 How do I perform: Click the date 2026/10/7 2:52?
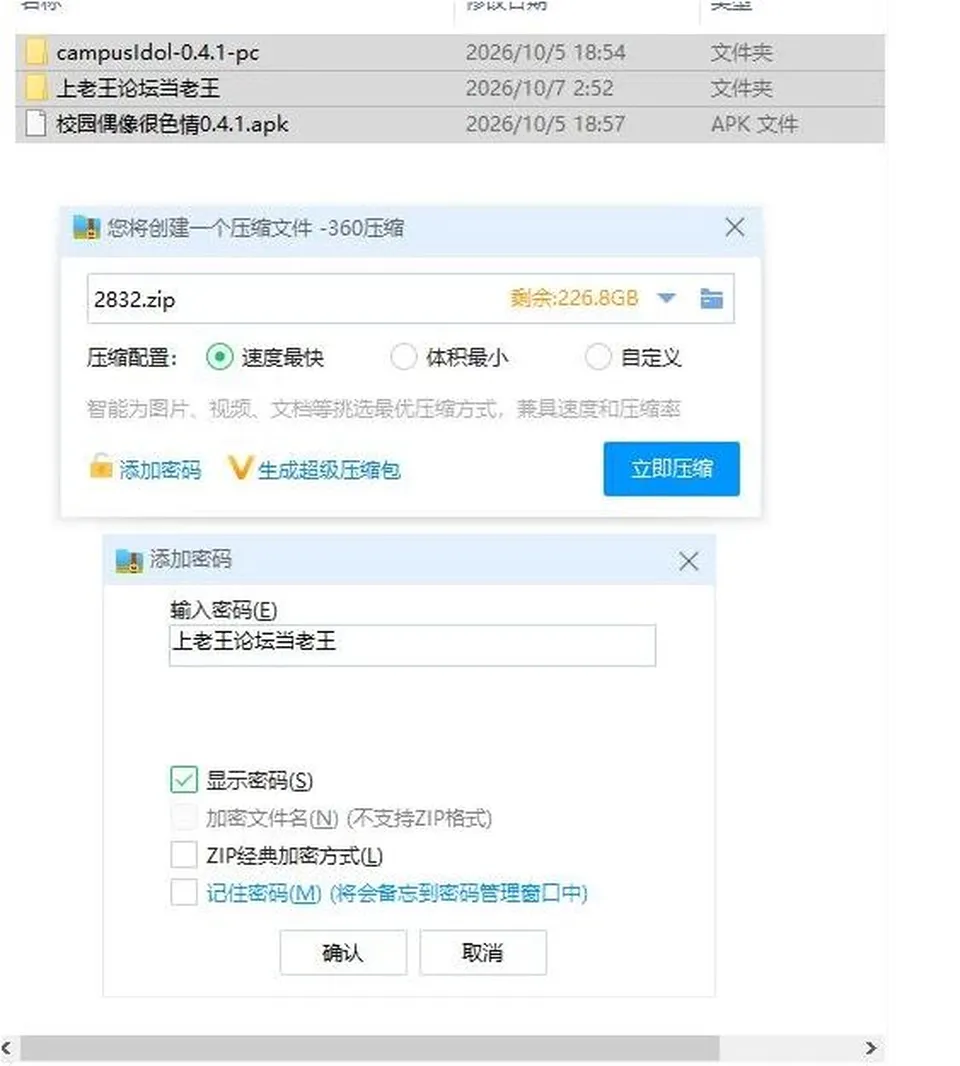(x=539, y=88)
